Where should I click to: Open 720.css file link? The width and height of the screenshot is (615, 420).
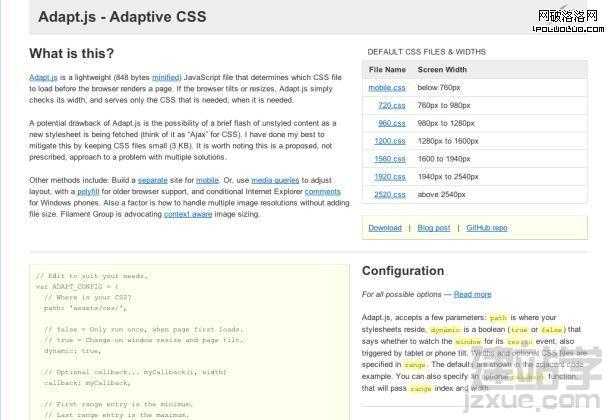click(x=392, y=105)
